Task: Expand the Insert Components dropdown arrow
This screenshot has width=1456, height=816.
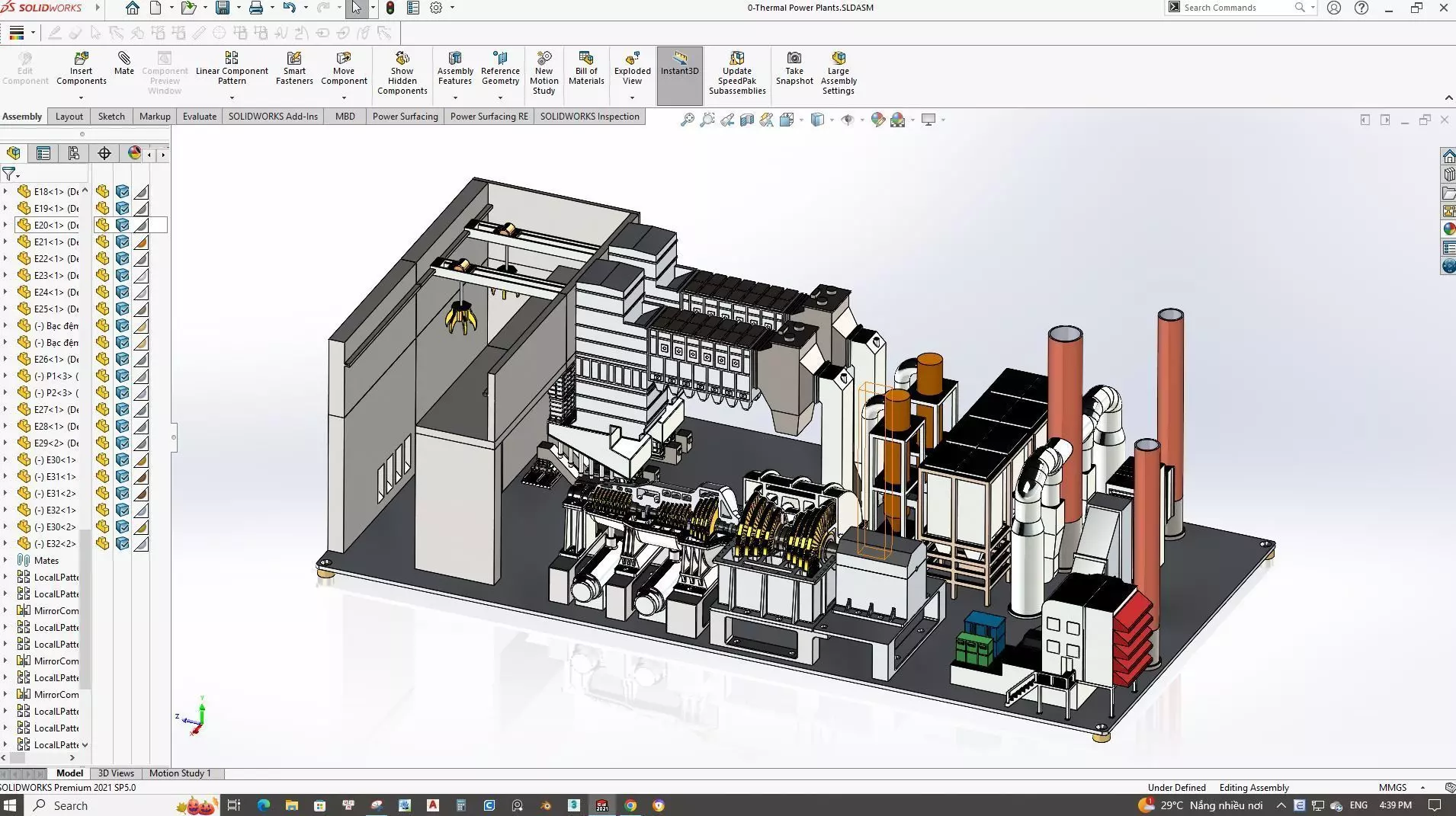Action: 81,98
